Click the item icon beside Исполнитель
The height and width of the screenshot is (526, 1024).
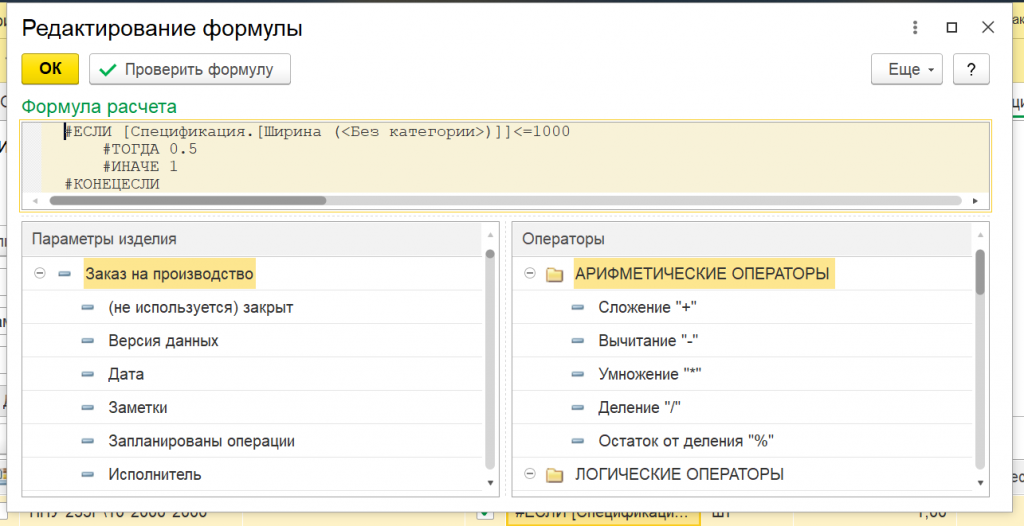[x=88, y=474]
